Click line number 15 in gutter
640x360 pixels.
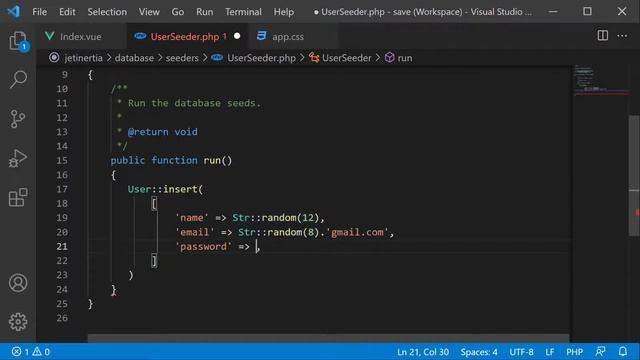62,160
